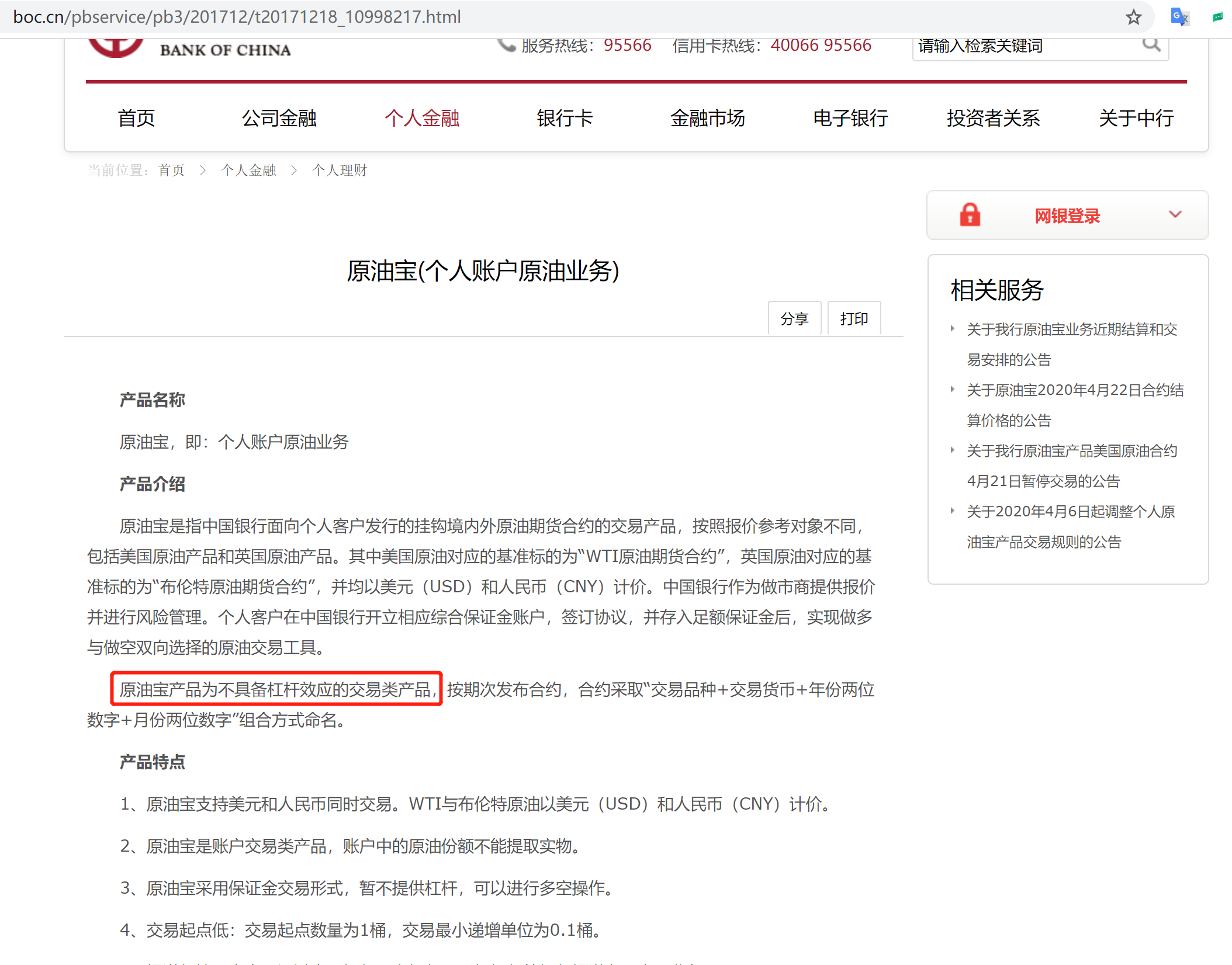Go to 个人理财 in breadcrumb
Image resolution: width=1232 pixels, height=965 pixels.
coord(340,170)
